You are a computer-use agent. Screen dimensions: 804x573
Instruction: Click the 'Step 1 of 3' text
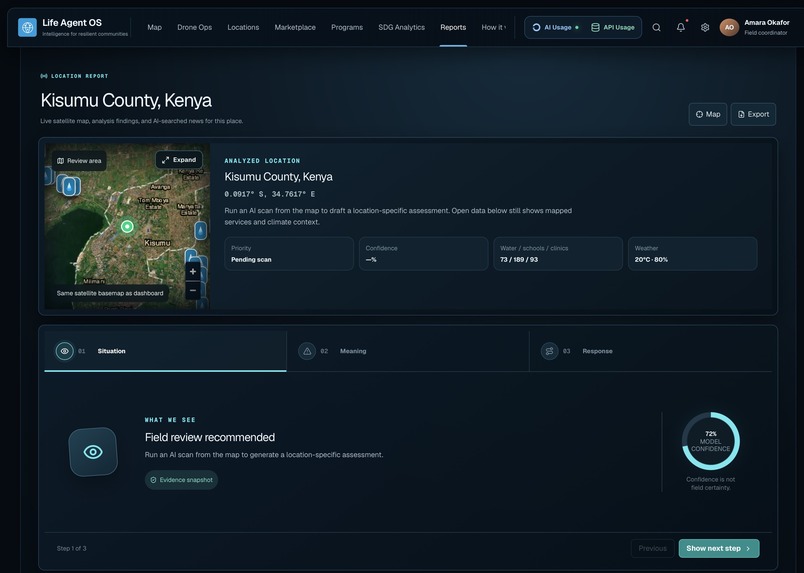[71, 548]
